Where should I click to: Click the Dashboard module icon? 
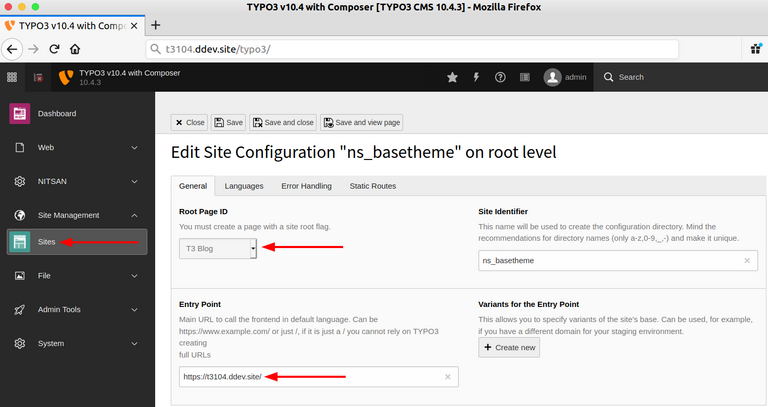pyautogui.click(x=19, y=114)
